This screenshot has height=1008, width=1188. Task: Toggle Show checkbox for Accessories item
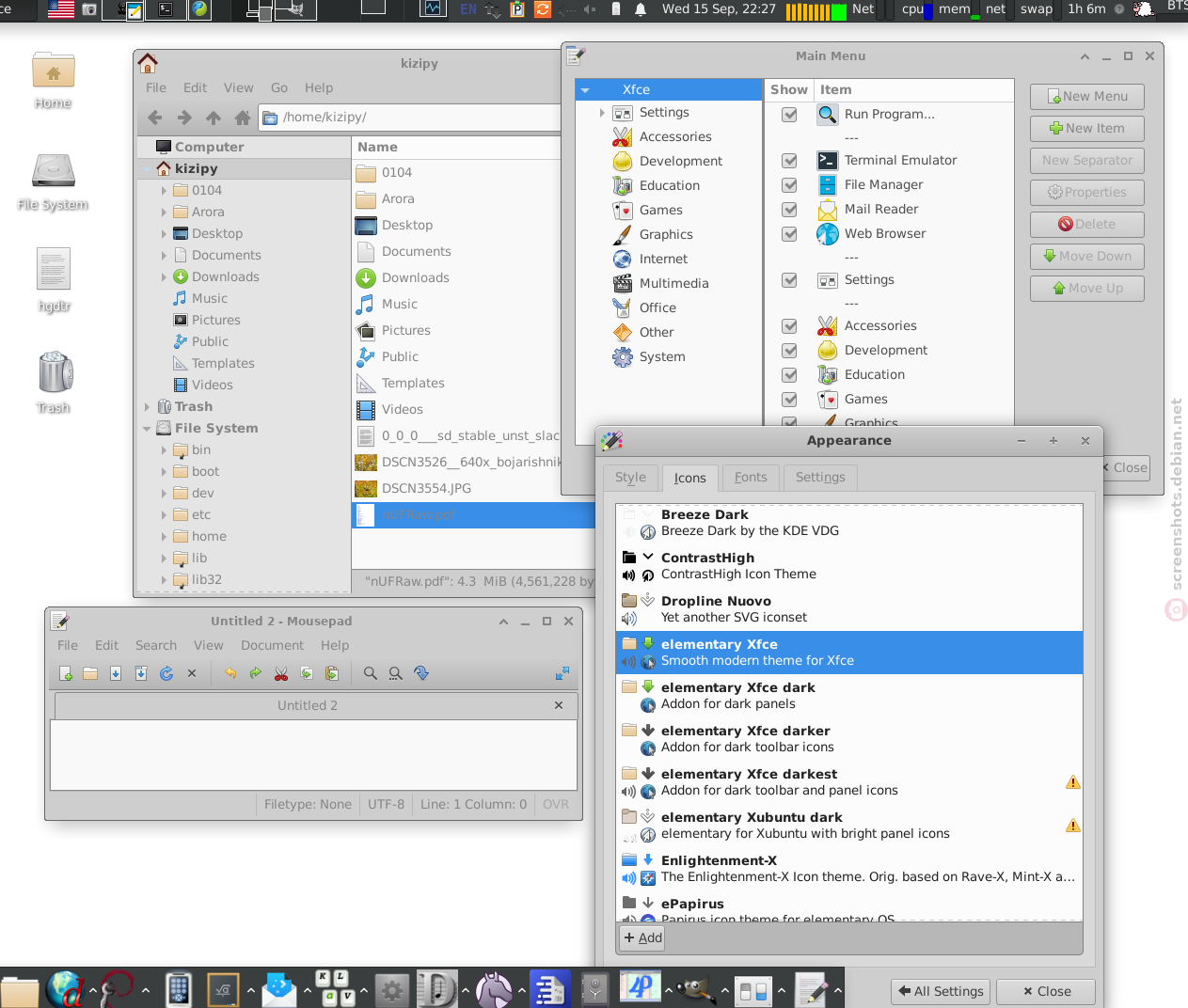790,326
